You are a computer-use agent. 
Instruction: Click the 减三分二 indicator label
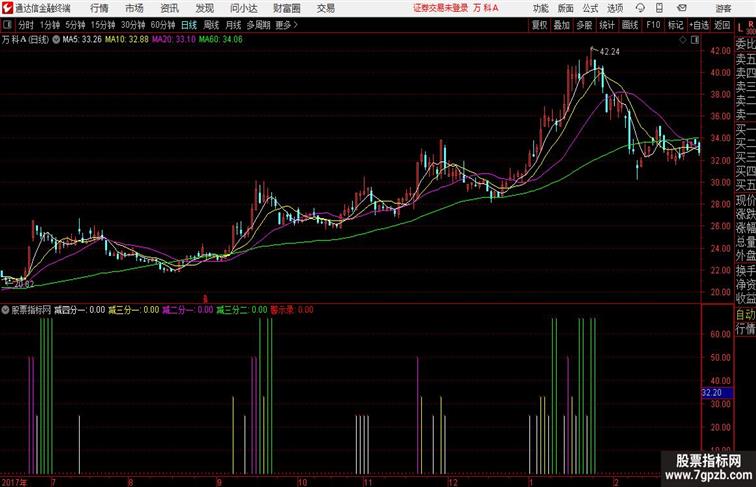tap(232, 310)
